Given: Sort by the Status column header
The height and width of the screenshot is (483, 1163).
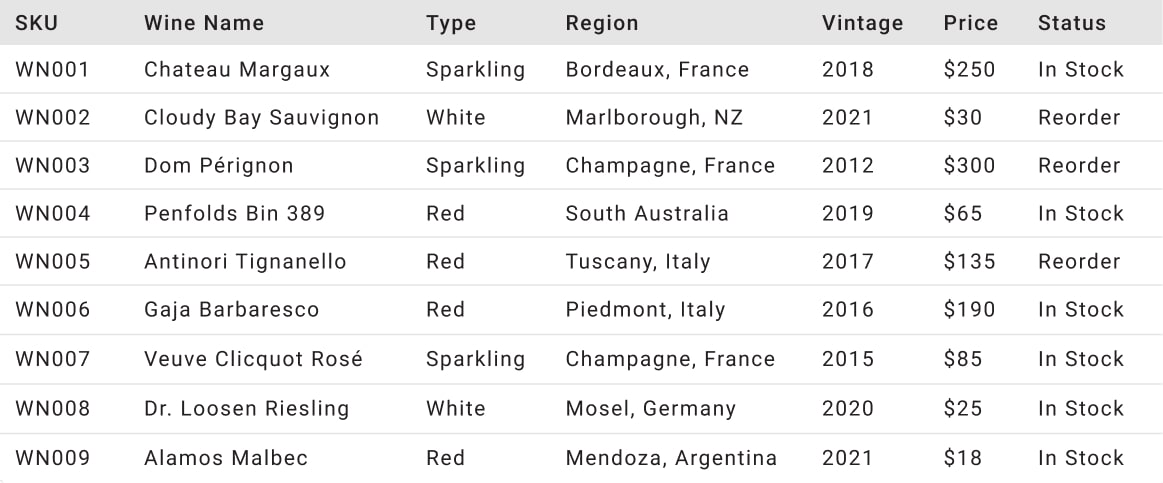Looking at the screenshot, I should 1072,23.
